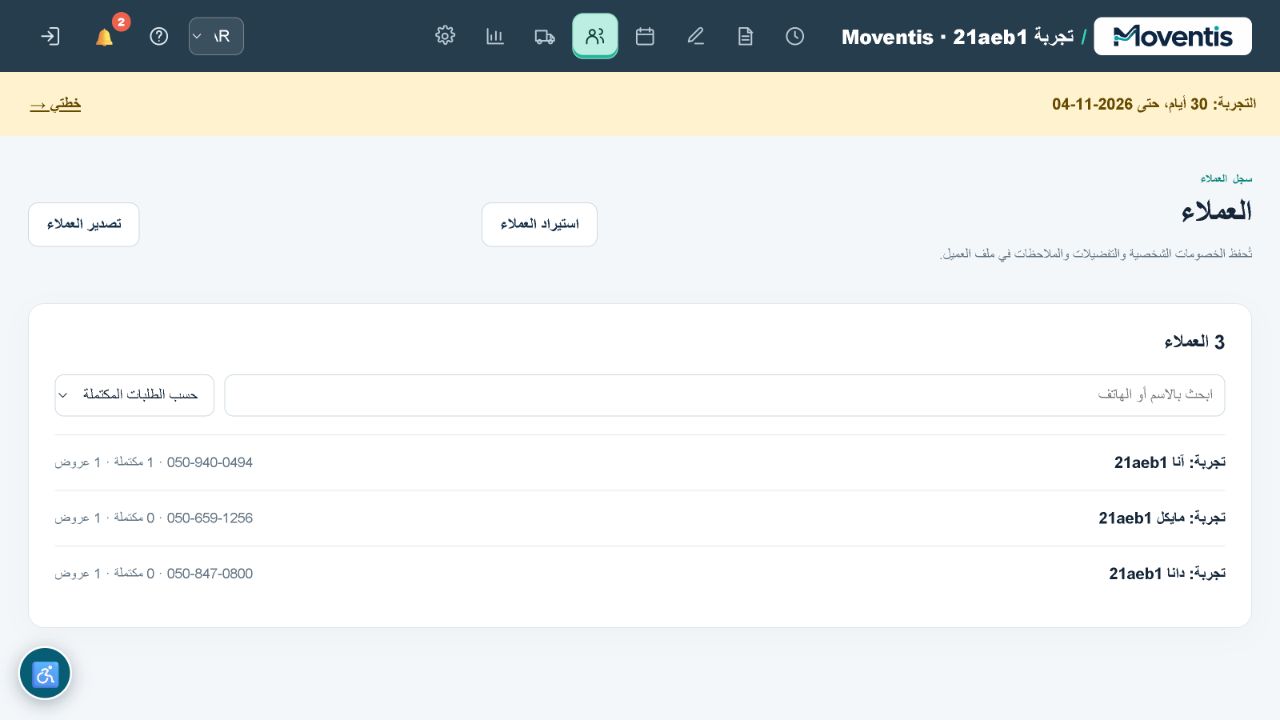The height and width of the screenshot is (720, 1280).
Task: Open help via the question mark icon
Action: point(159,36)
